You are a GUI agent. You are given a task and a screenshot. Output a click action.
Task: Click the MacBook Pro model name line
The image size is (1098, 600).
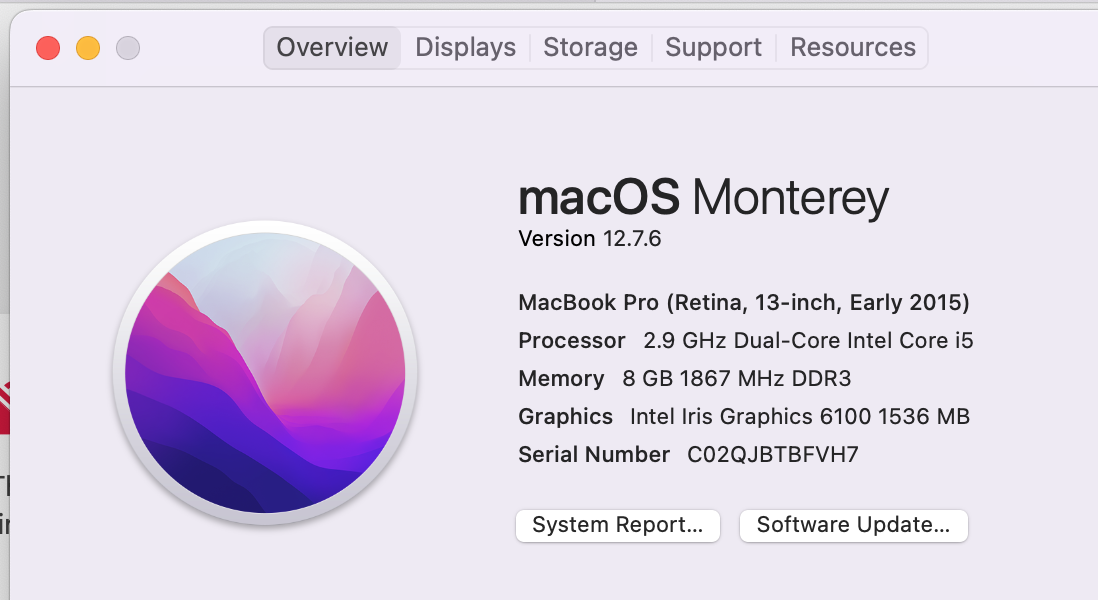tap(744, 302)
